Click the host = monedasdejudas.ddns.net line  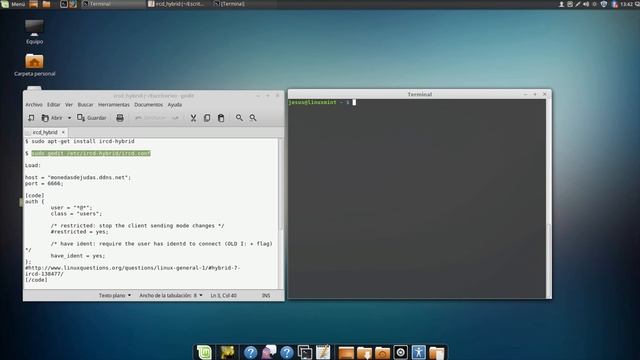click(78, 178)
